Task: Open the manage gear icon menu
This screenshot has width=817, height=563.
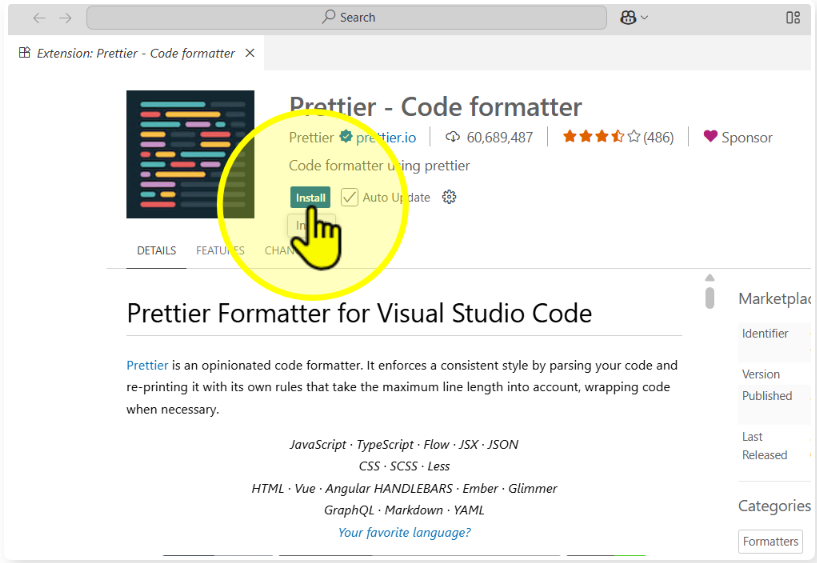Action: click(449, 197)
